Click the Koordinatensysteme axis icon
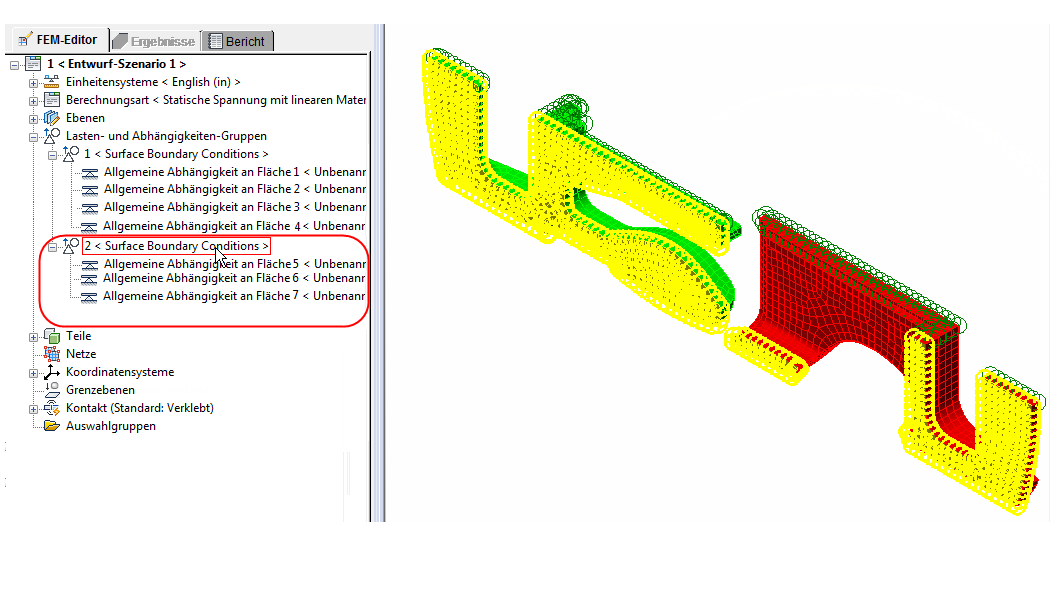 pyautogui.click(x=52, y=372)
